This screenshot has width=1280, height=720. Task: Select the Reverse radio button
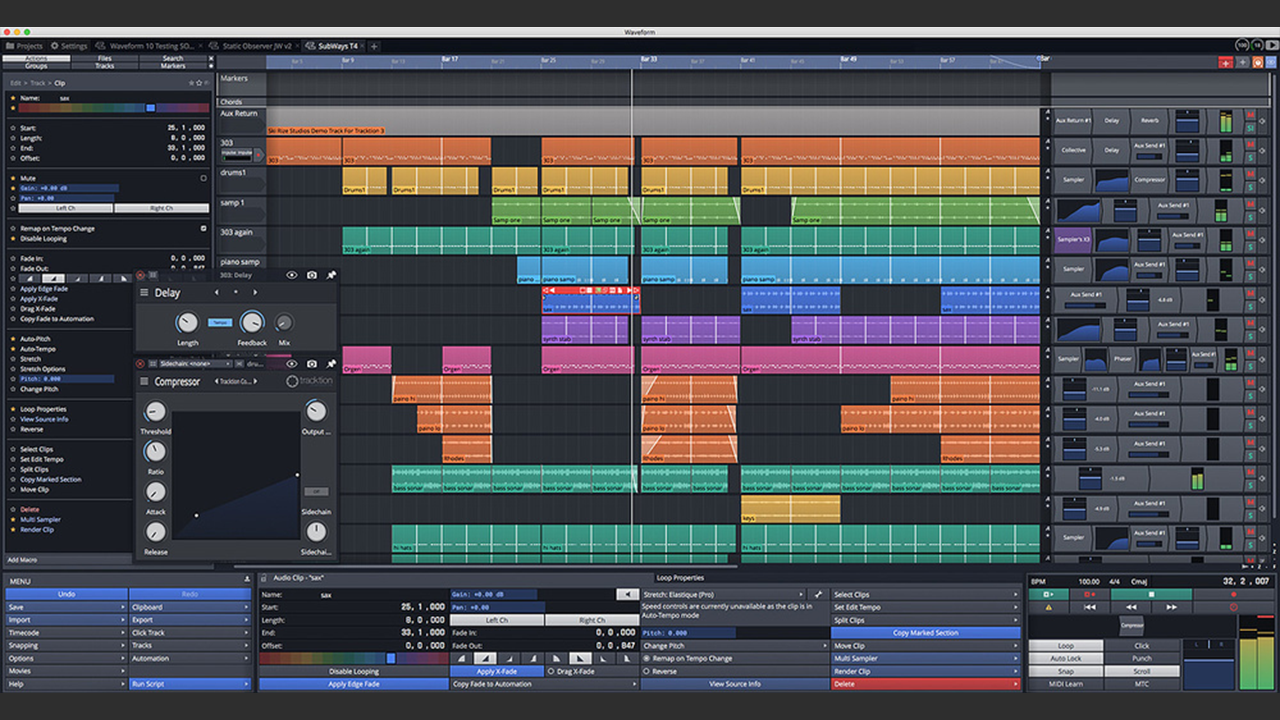[646, 671]
